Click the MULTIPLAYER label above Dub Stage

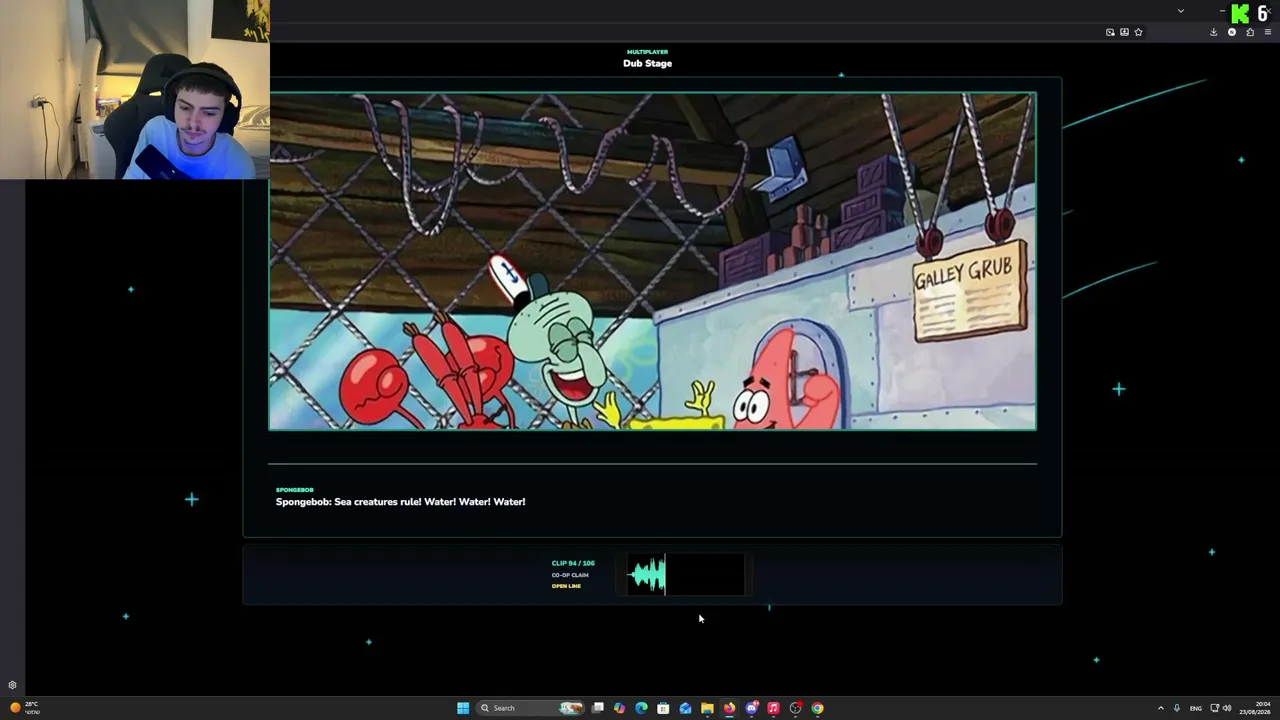[x=647, y=52]
